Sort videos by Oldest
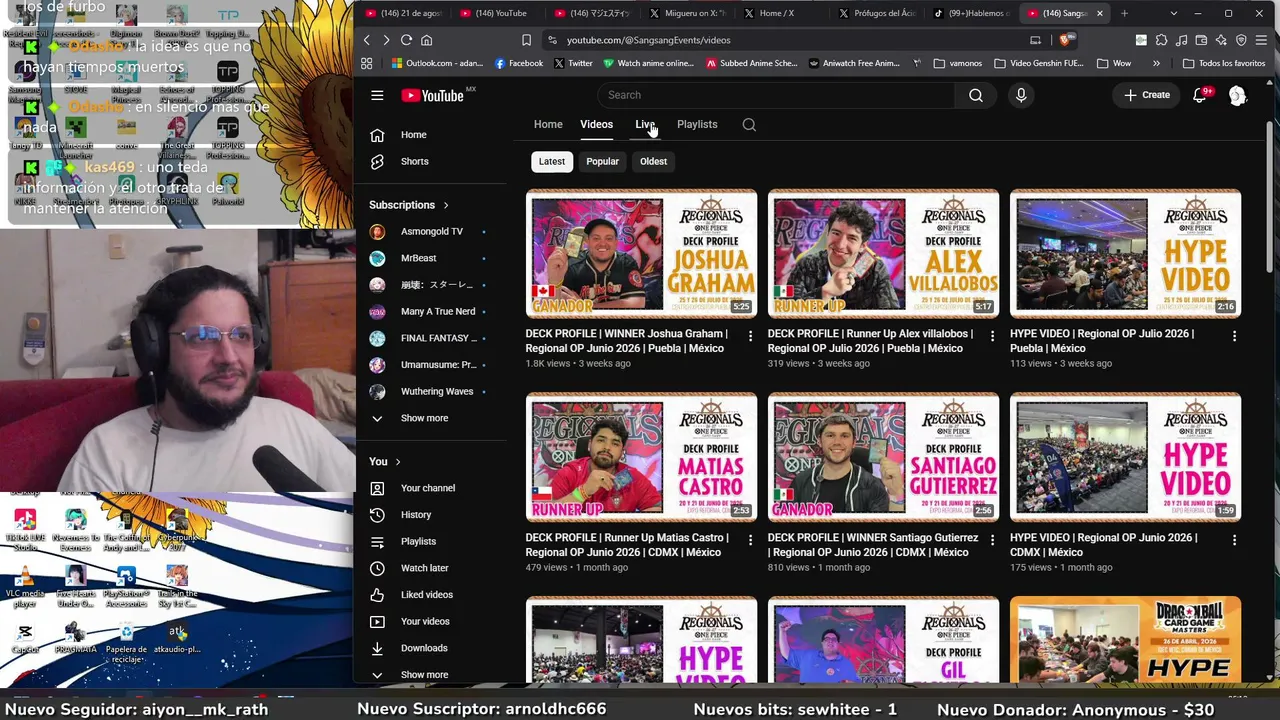Viewport: 1280px width, 720px height. coord(653,162)
